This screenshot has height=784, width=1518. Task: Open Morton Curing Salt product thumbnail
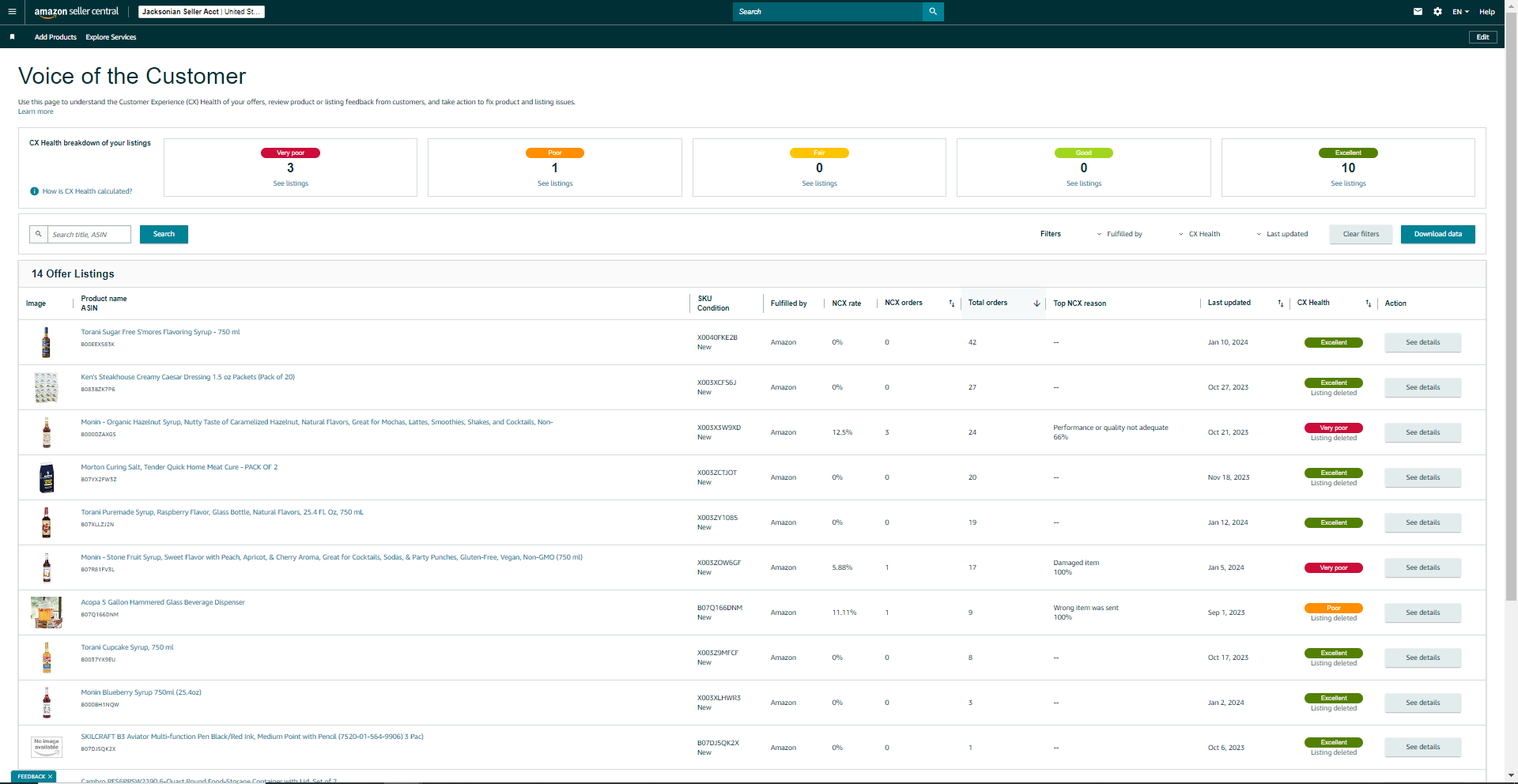pyautogui.click(x=47, y=477)
